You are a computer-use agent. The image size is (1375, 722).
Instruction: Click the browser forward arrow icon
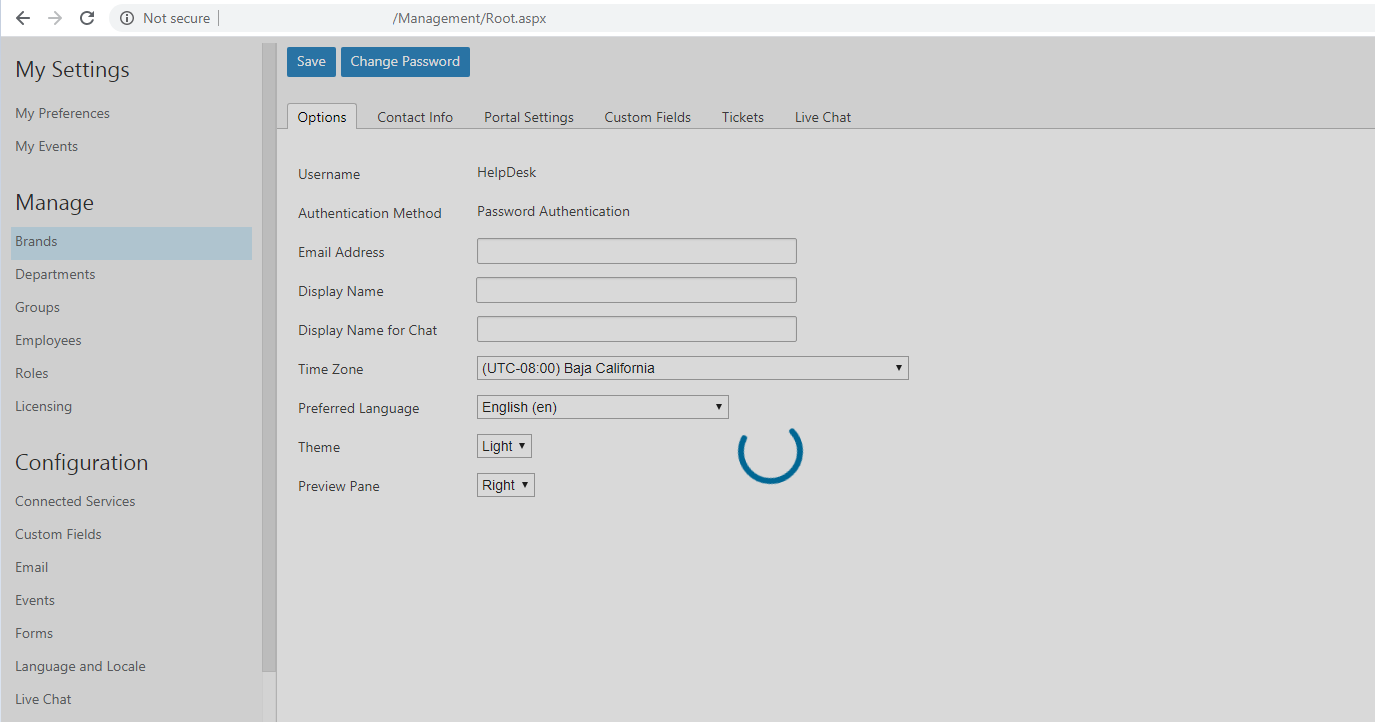click(55, 18)
